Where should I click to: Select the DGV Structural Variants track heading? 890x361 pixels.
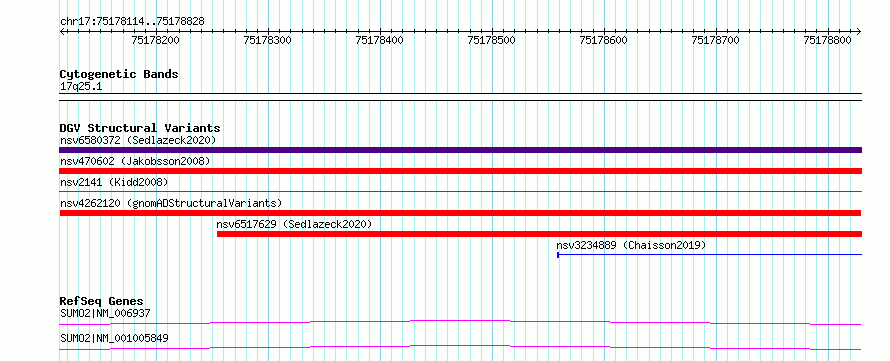click(x=140, y=128)
